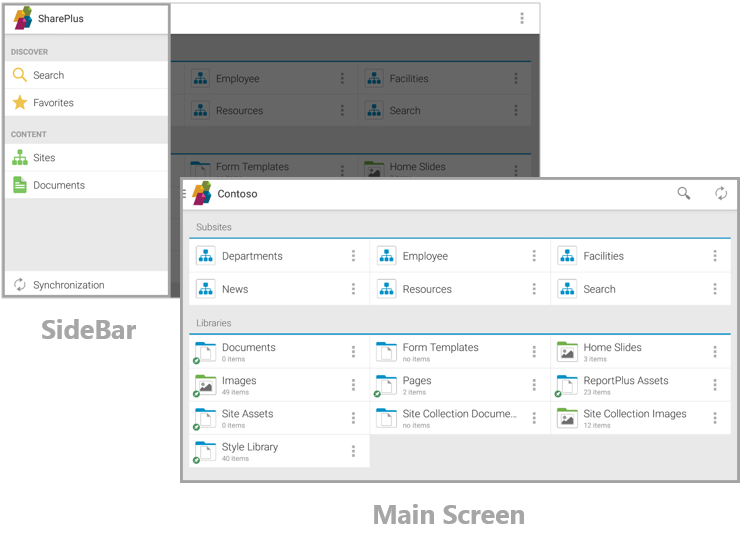
Task: Open the Site Collection Images library
Action: tap(634, 414)
